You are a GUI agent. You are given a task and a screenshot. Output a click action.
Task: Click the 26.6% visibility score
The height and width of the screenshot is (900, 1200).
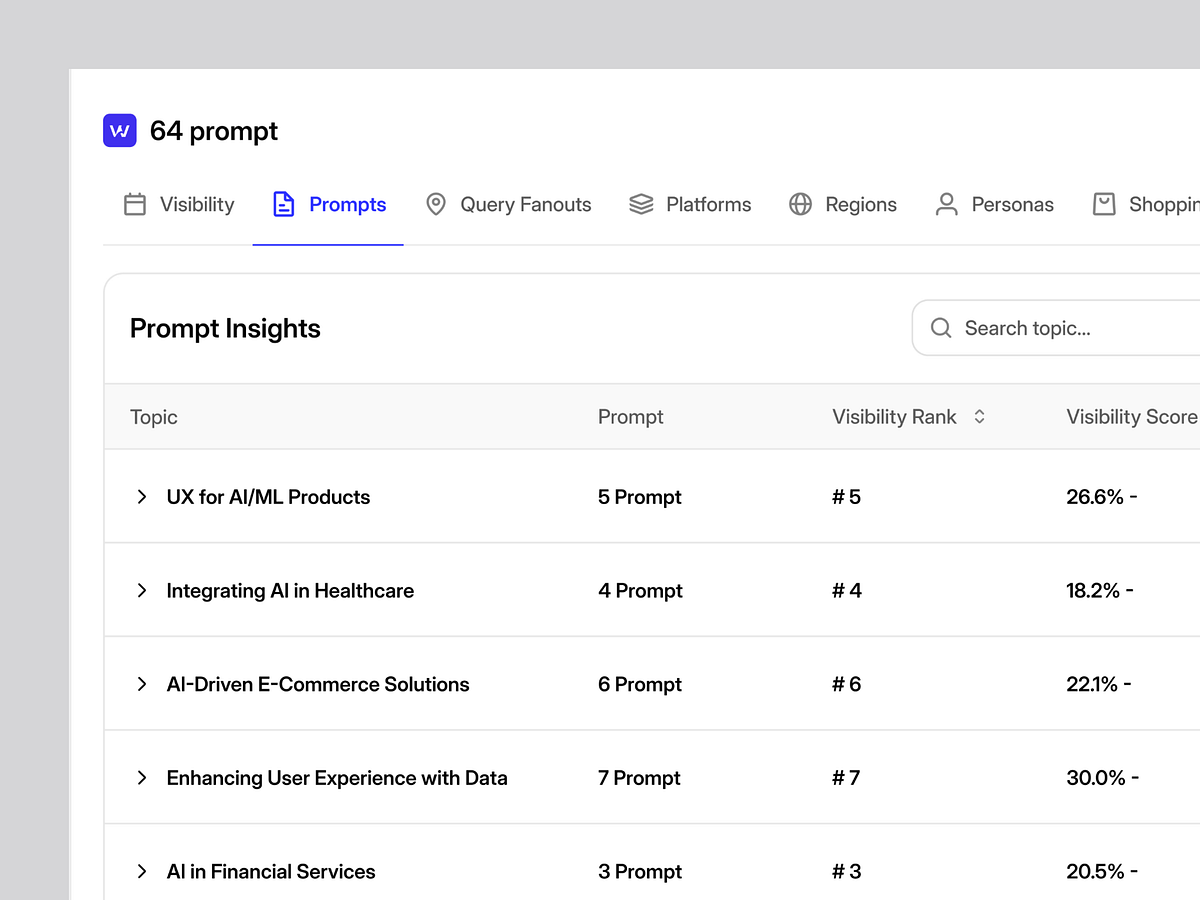click(x=1095, y=497)
